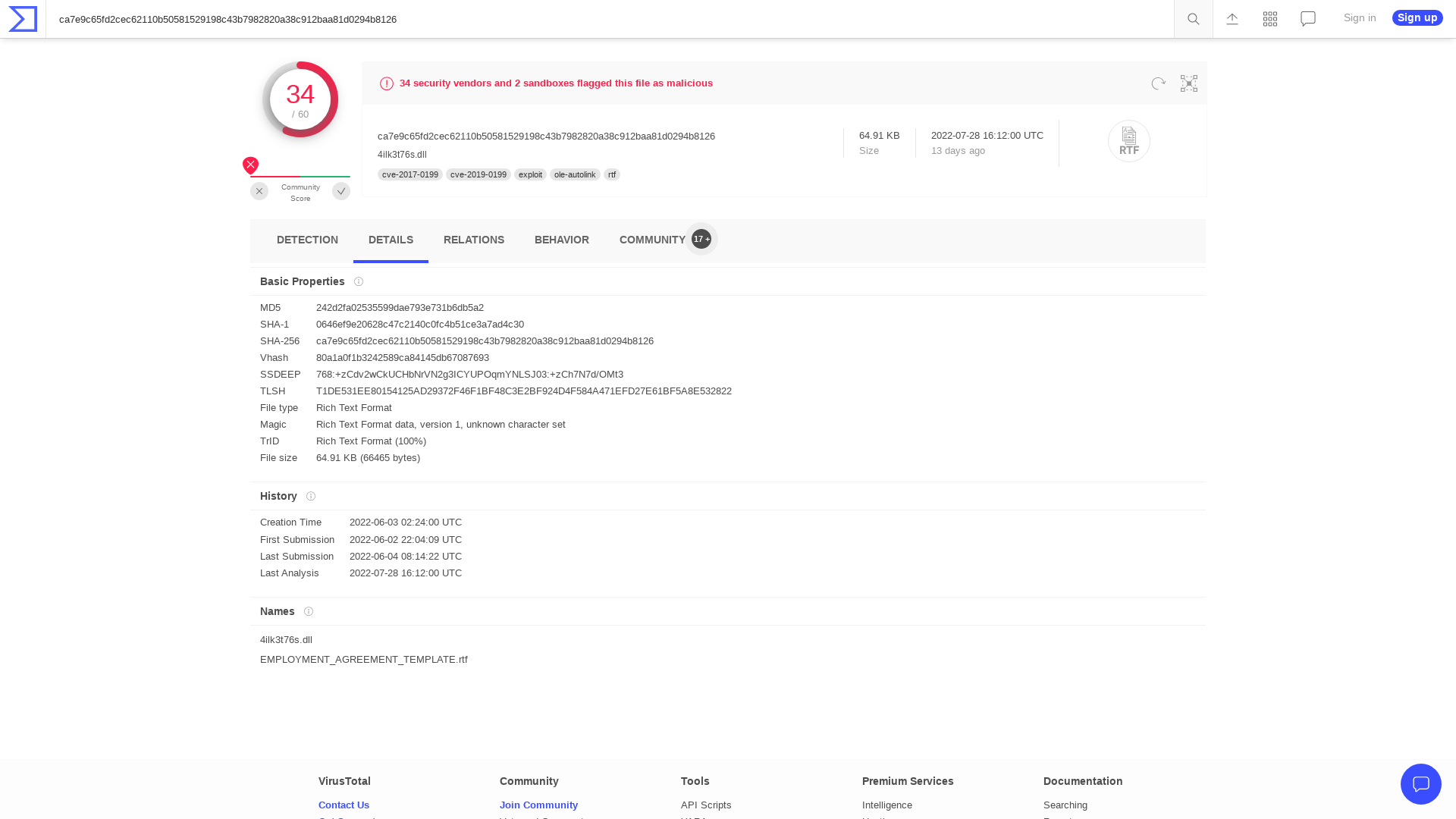Click the reanalyze file icon
Viewport: 1456px width, 819px height.
(1158, 83)
